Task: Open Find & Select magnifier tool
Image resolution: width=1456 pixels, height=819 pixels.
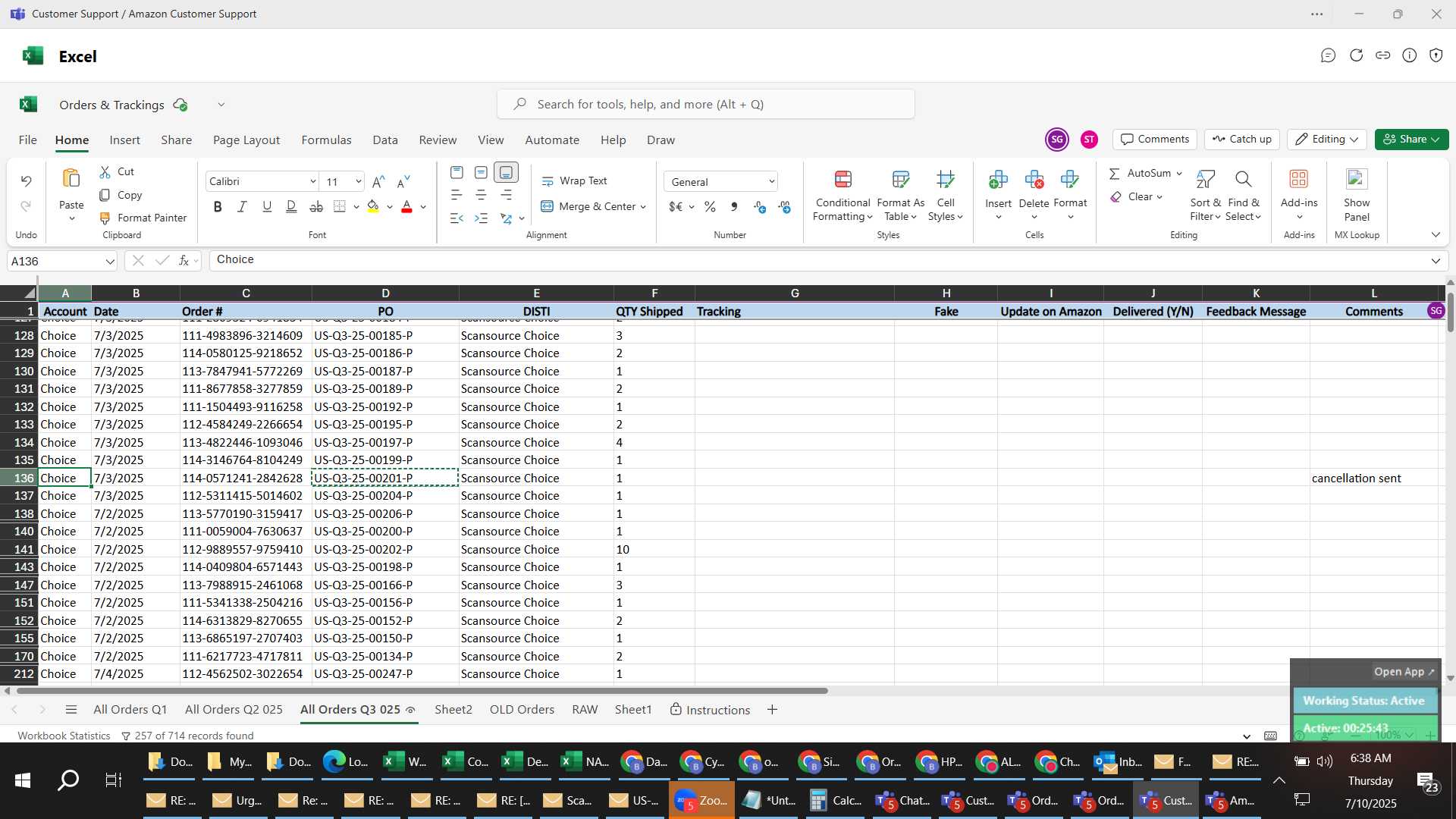Action: [1243, 196]
